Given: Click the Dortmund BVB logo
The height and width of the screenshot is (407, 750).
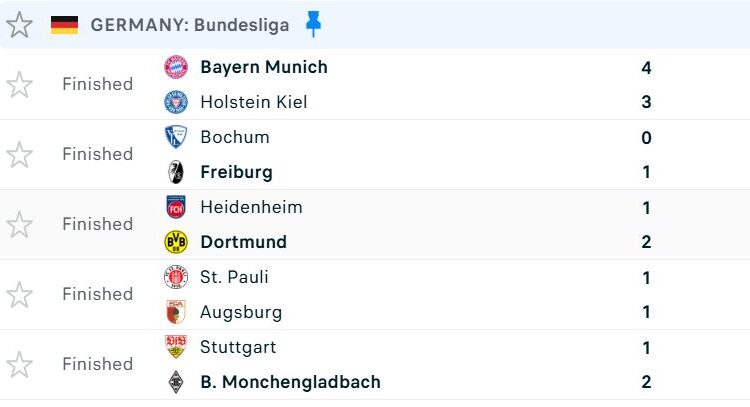Looking at the screenshot, I should point(176,242).
